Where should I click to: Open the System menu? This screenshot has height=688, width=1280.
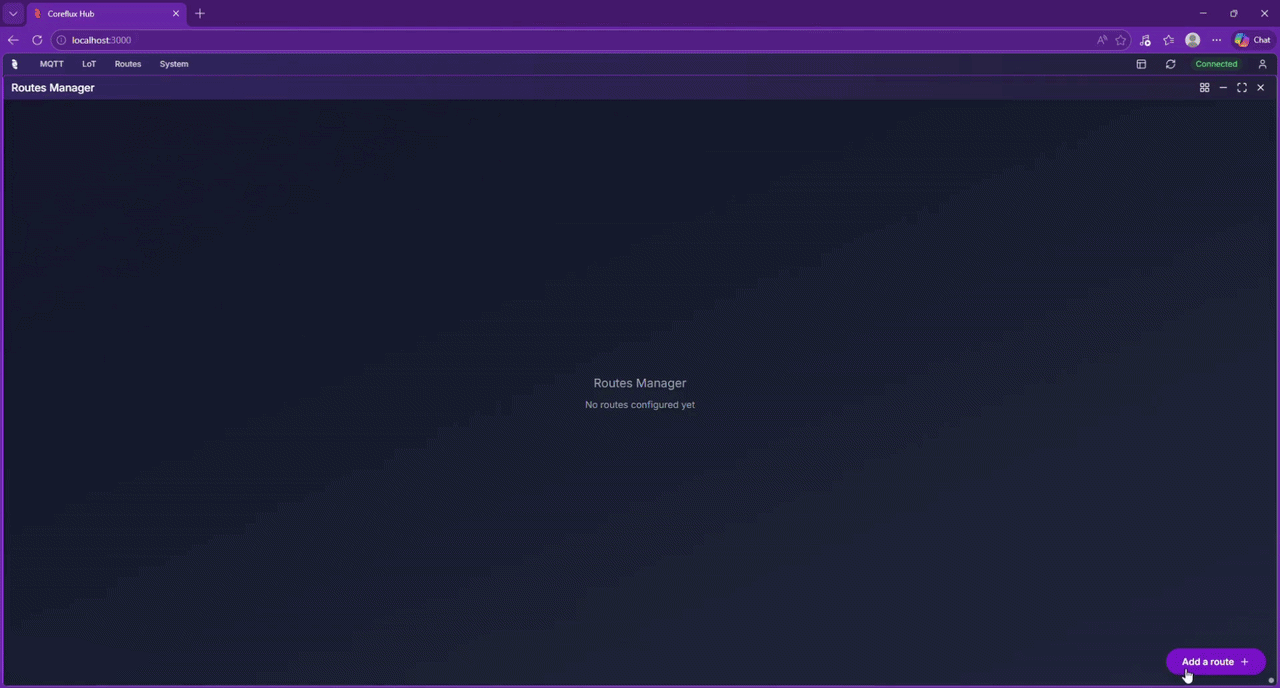(174, 64)
